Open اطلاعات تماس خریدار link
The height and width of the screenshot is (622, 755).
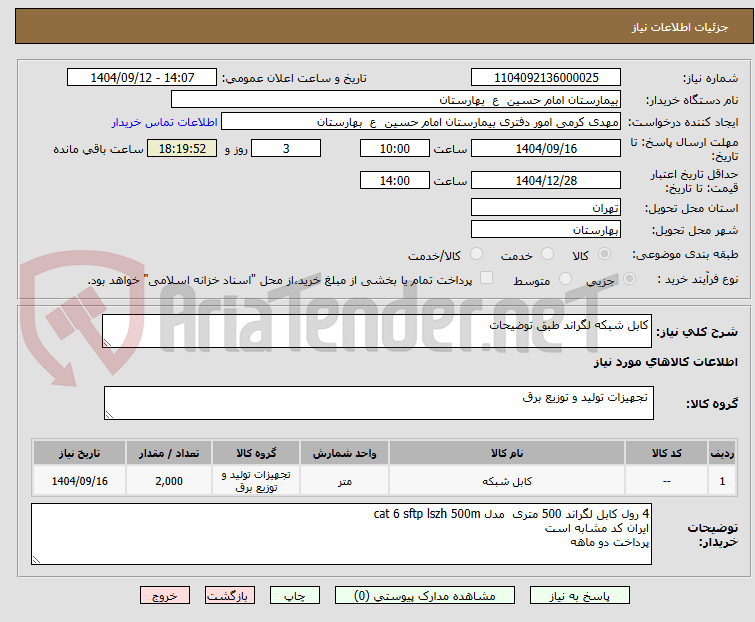[165, 122]
